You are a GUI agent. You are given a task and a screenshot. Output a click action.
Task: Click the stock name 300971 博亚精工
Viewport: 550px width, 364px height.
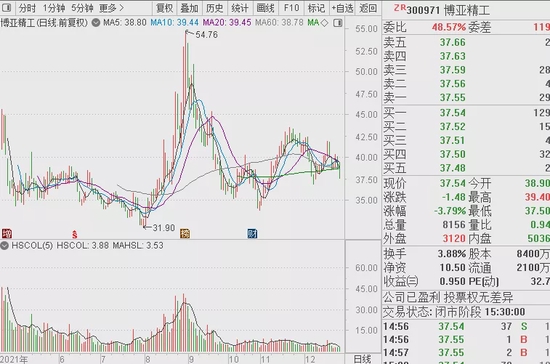(448, 10)
